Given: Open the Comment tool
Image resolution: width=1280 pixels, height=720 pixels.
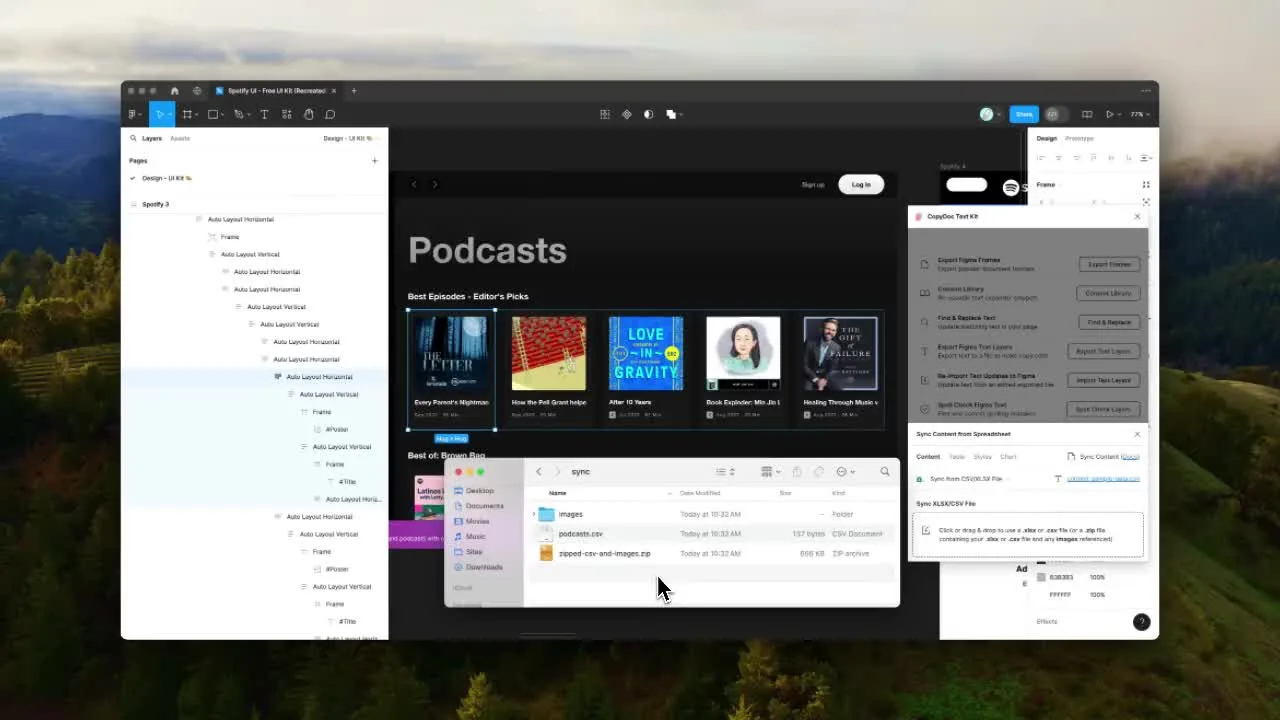Looking at the screenshot, I should click(330, 115).
